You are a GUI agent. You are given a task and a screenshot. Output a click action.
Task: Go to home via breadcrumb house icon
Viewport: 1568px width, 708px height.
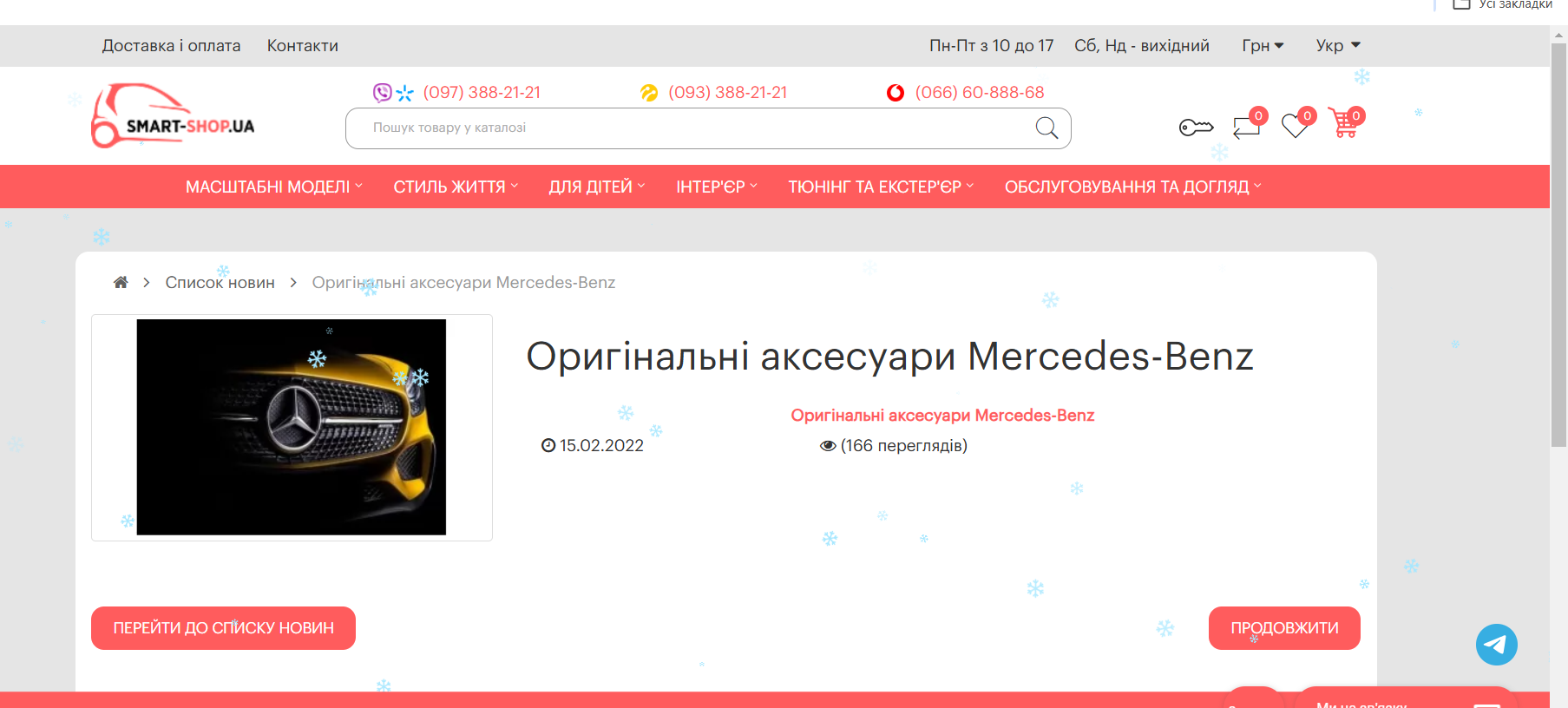click(121, 282)
